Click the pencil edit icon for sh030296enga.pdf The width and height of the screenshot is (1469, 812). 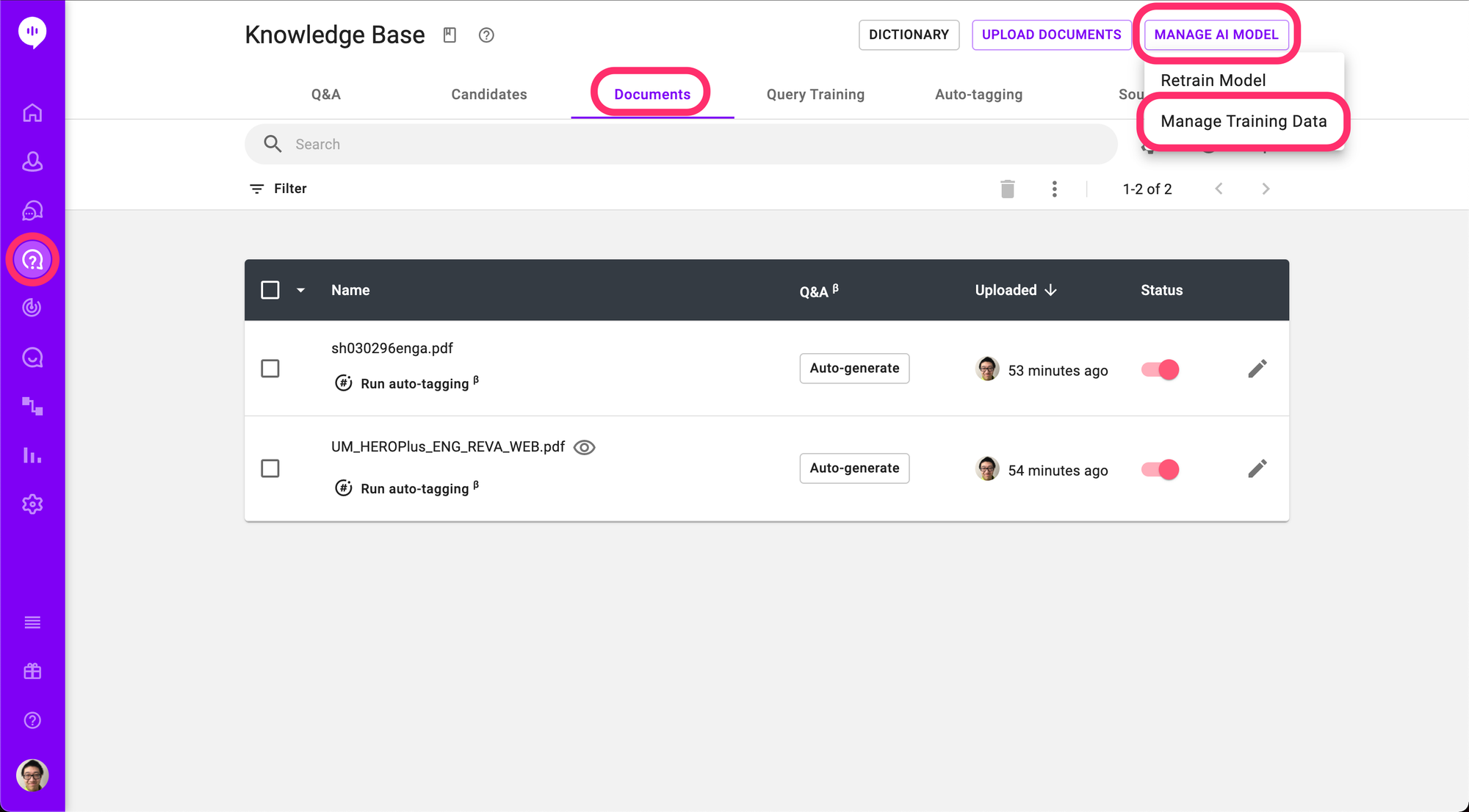[x=1257, y=369]
